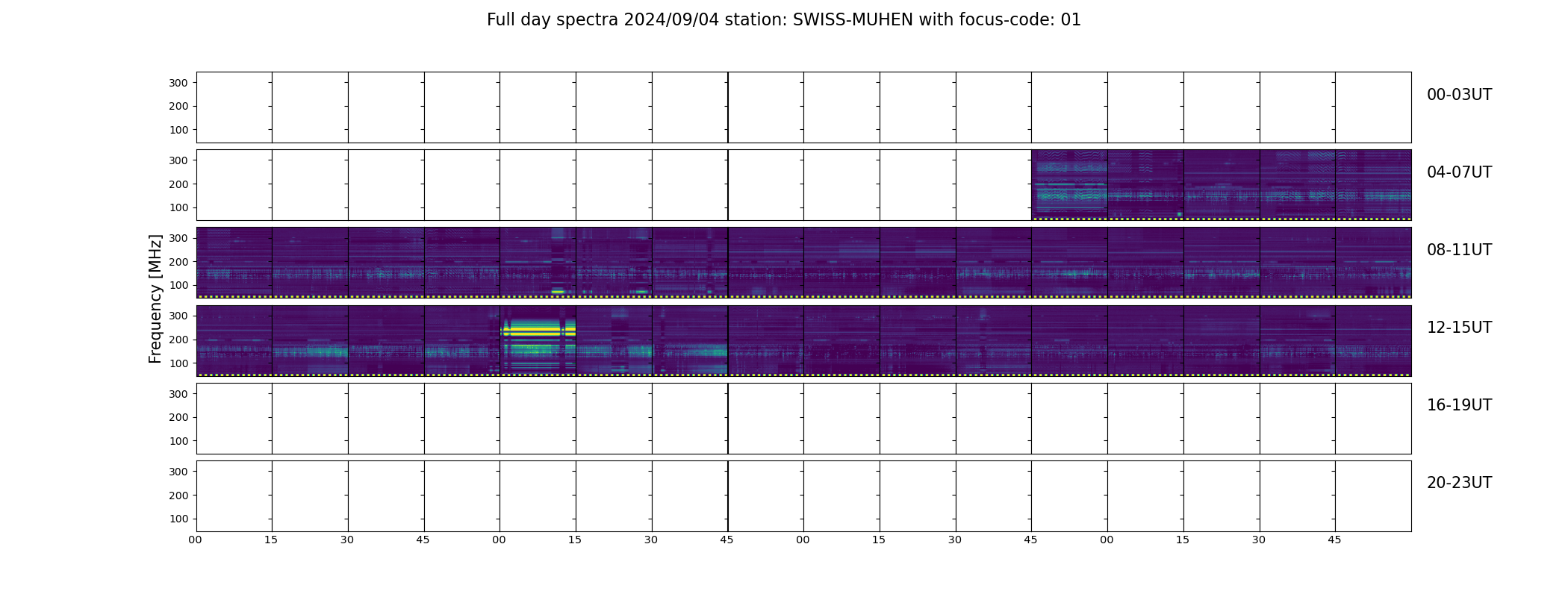This screenshot has height=597, width=1568.
Task: Click the '04-07UT' row label
Action: 1459,172
